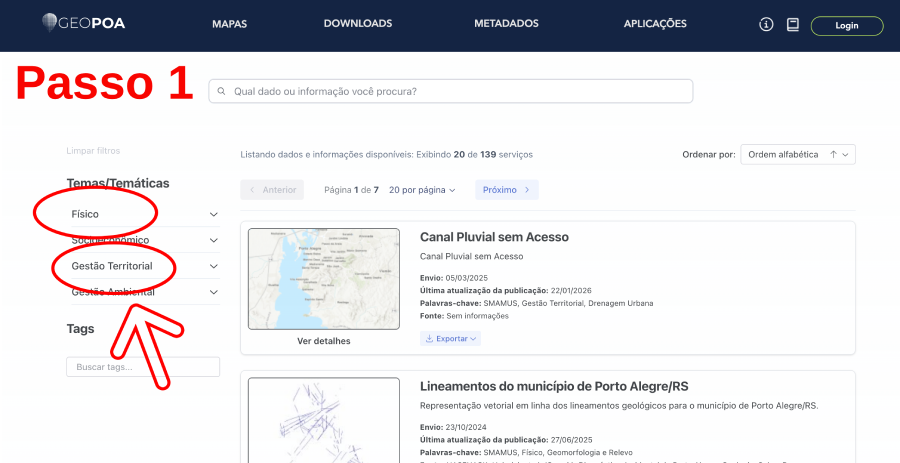Click the Login button

(x=847, y=25)
